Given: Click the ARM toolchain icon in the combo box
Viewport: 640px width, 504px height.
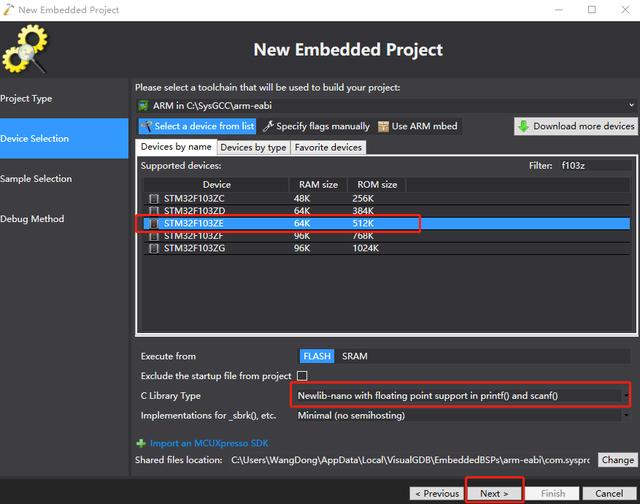Looking at the screenshot, I should [143, 106].
